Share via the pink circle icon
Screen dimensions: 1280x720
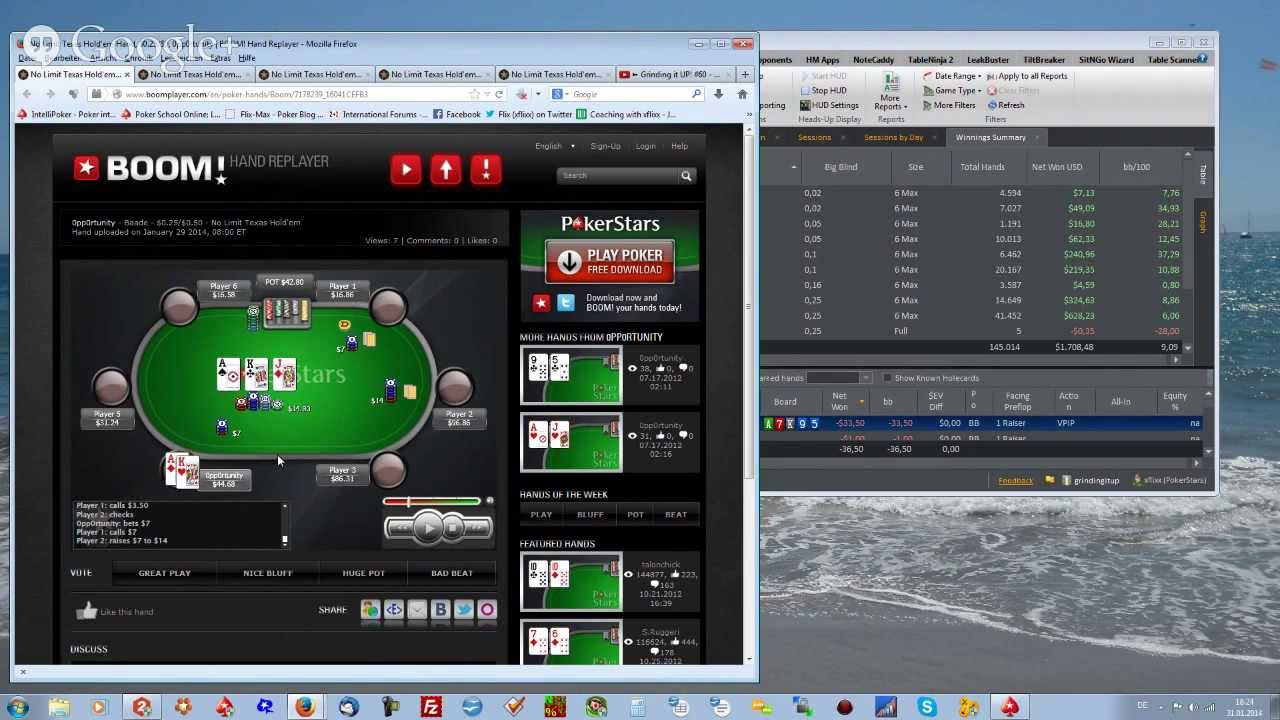pos(487,609)
